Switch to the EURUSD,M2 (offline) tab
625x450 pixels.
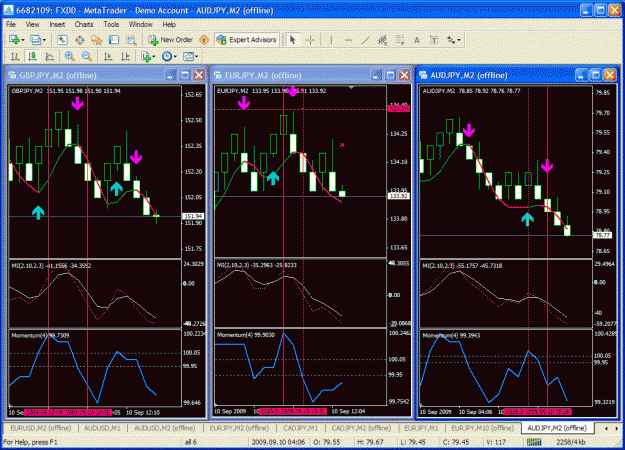41,428
